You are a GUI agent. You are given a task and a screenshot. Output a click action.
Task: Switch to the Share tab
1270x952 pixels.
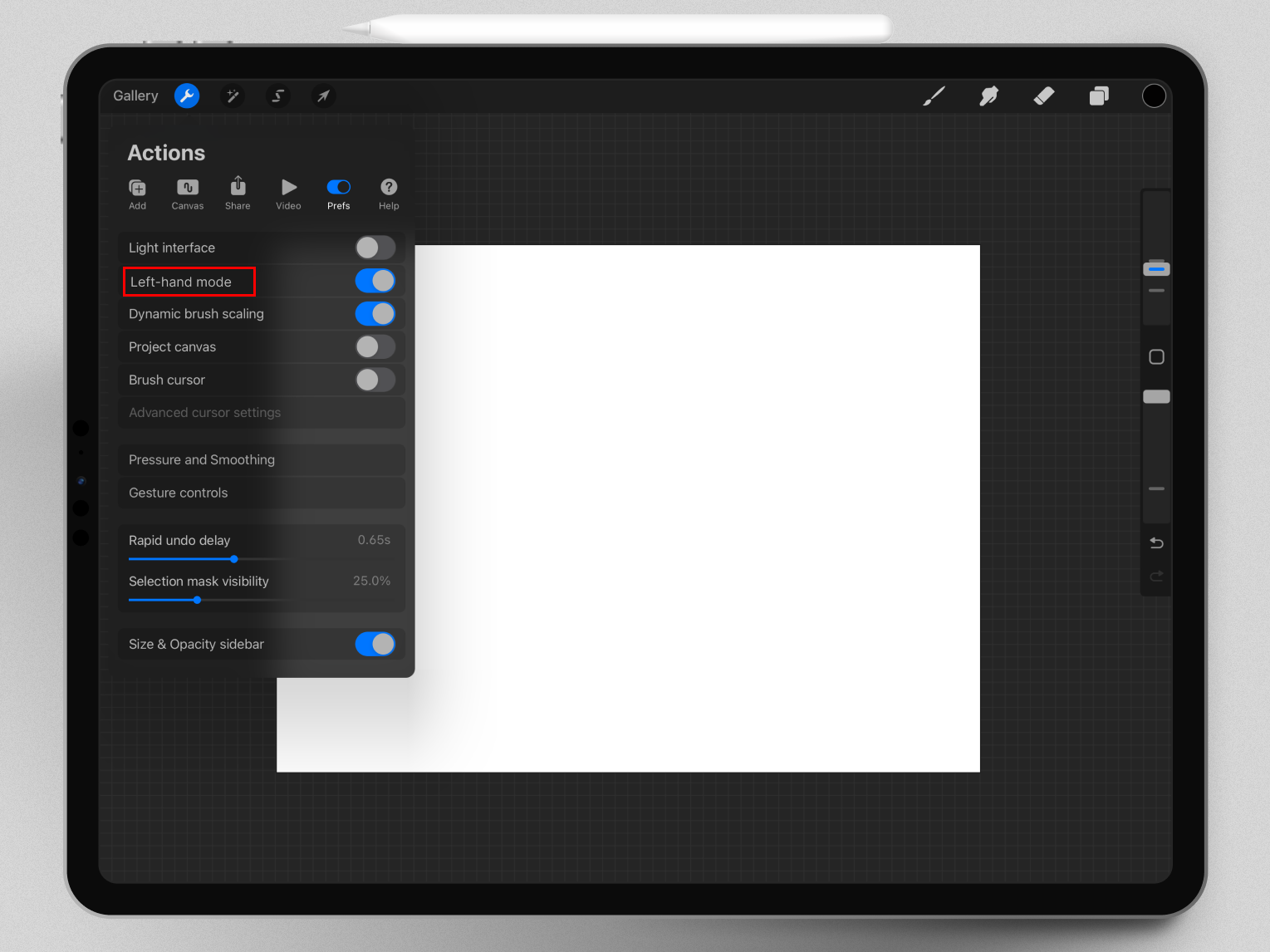click(x=238, y=194)
